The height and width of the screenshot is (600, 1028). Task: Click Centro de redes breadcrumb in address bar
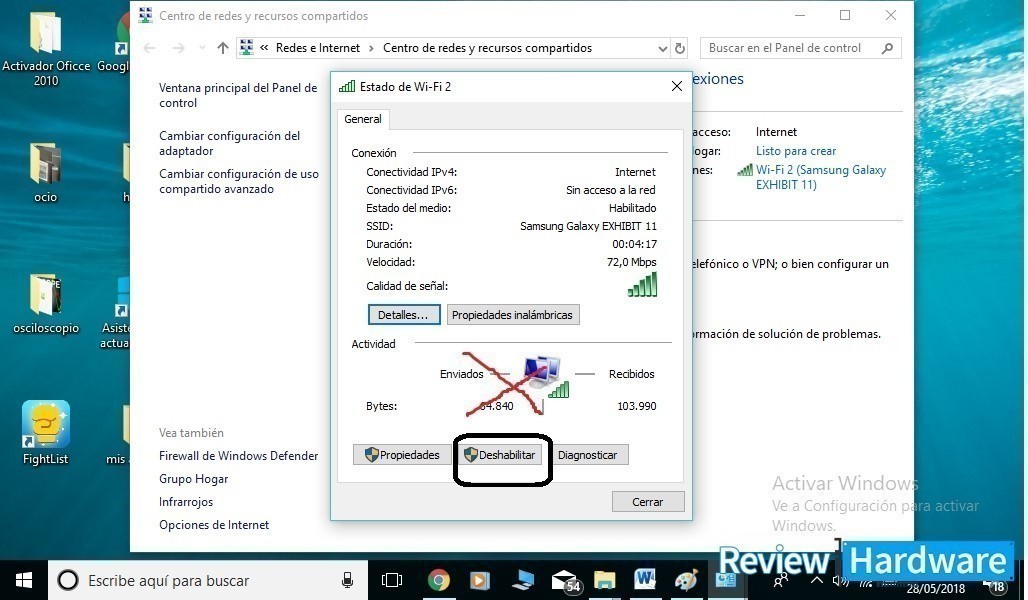(487, 48)
